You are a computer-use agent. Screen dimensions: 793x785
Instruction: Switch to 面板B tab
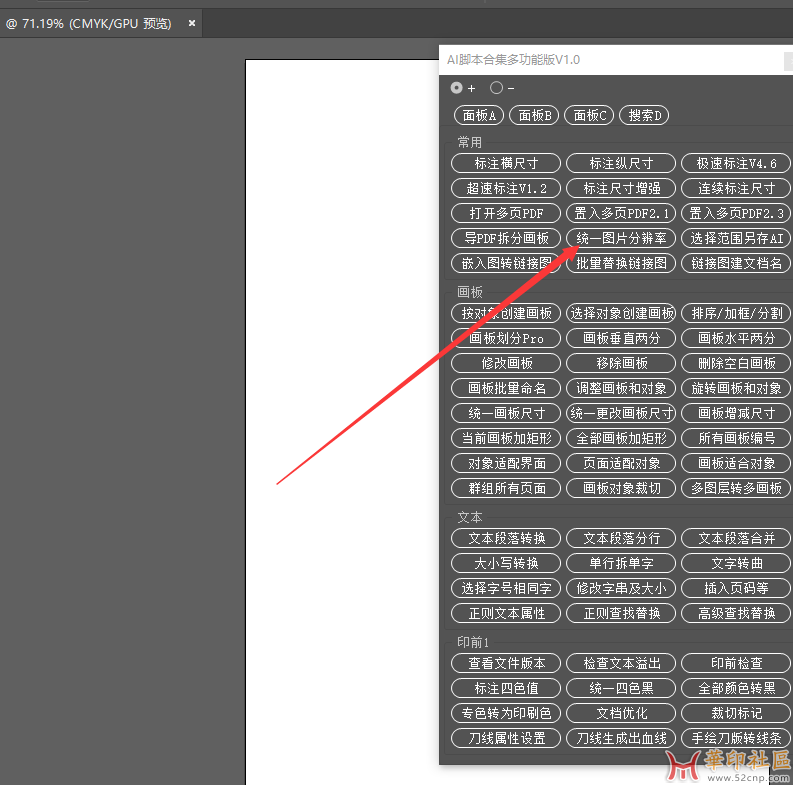[x=534, y=115]
